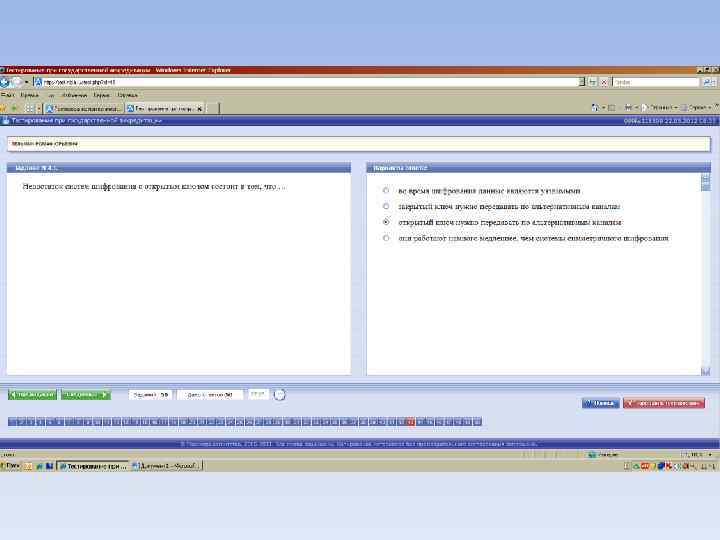Stop page loading with the red X icon
The height and width of the screenshot is (540, 720).
[604, 82]
